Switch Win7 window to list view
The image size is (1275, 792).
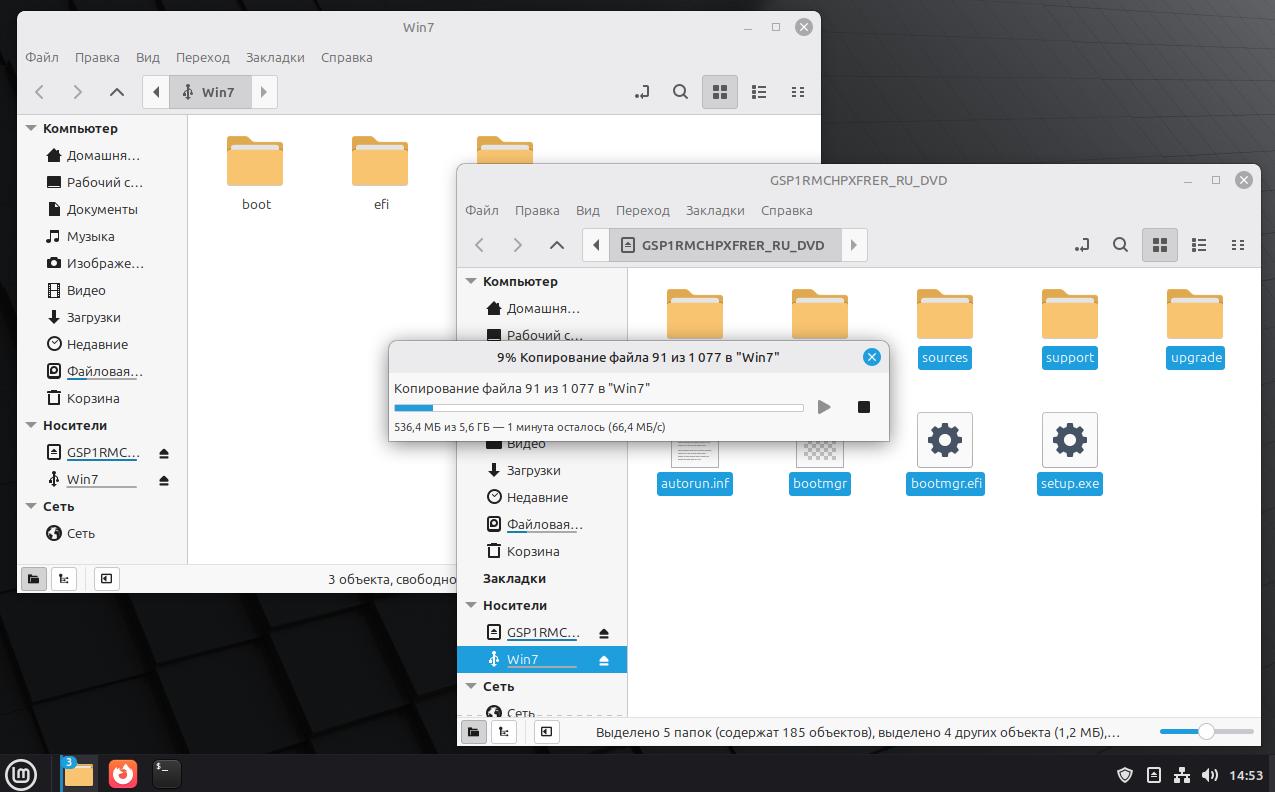(x=759, y=92)
